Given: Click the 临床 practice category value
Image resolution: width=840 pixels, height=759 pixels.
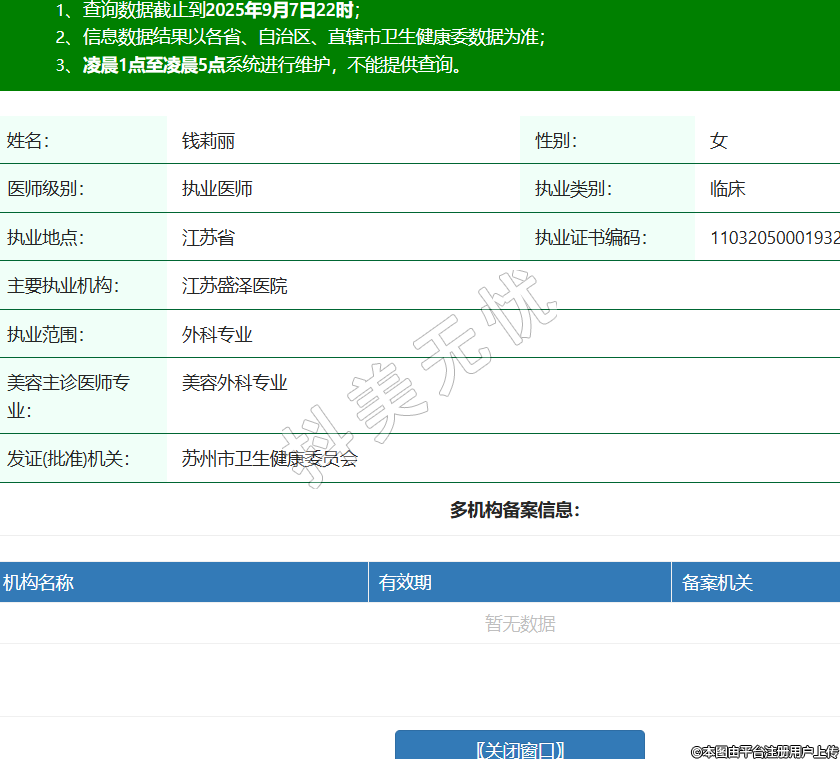Looking at the screenshot, I should tap(727, 189).
